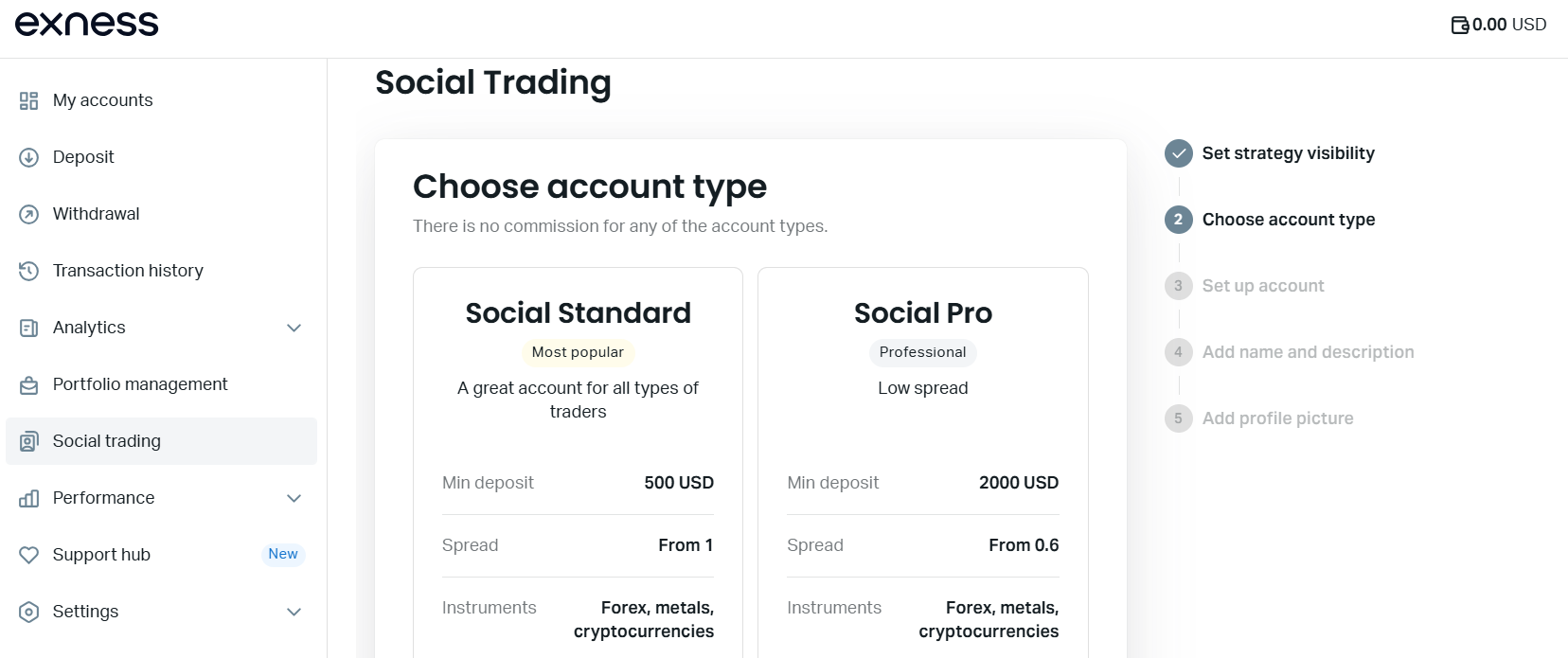Open the Social trading menu item
This screenshot has width=1568, height=658.
107,441
